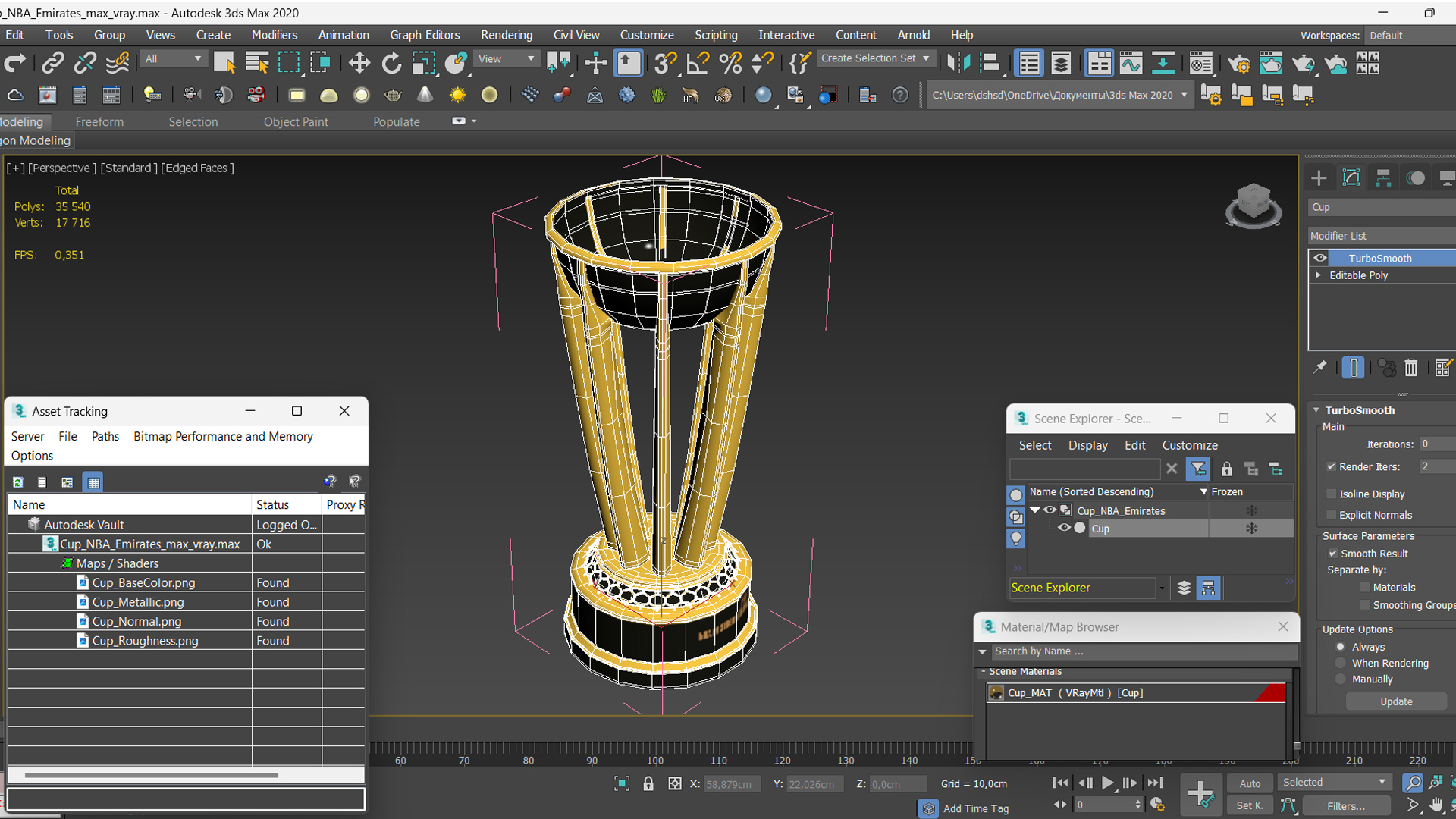This screenshot has height=819, width=1456.
Task: Enable Explicit Normals checkbox
Action: pyautogui.click(x=1332, y=515)
